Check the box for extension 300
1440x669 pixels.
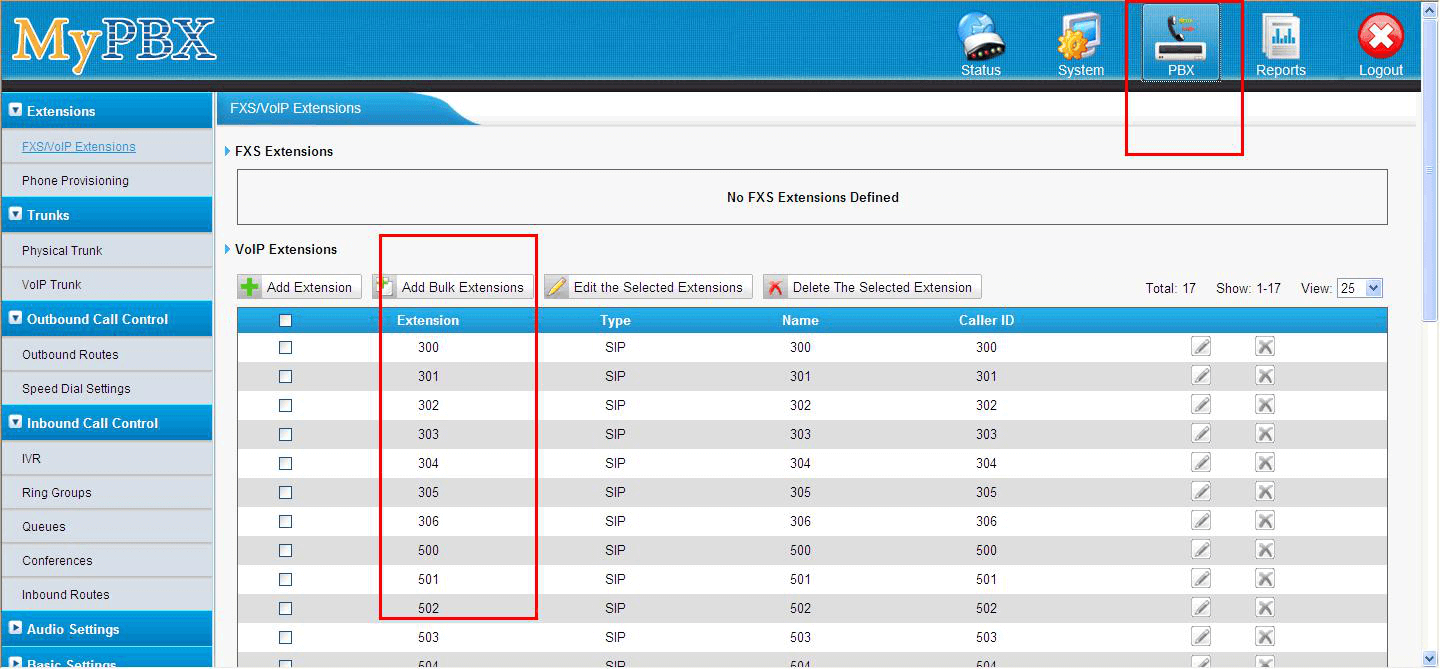285,348
